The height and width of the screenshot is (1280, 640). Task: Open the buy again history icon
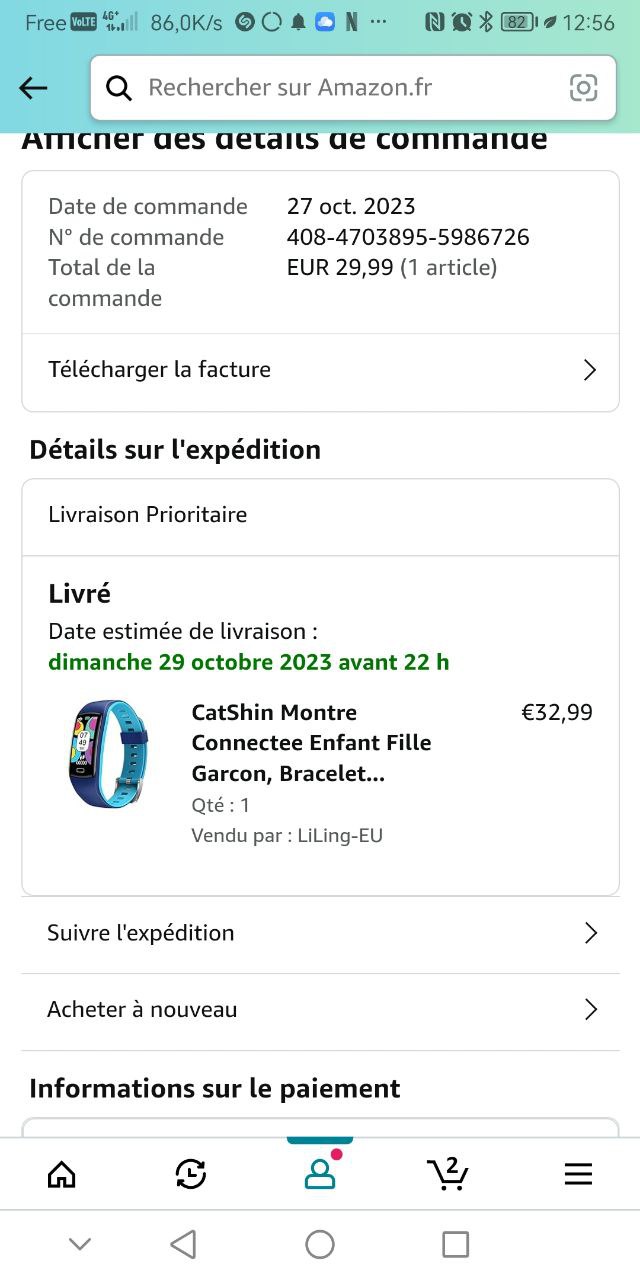tap(191, 1173)
